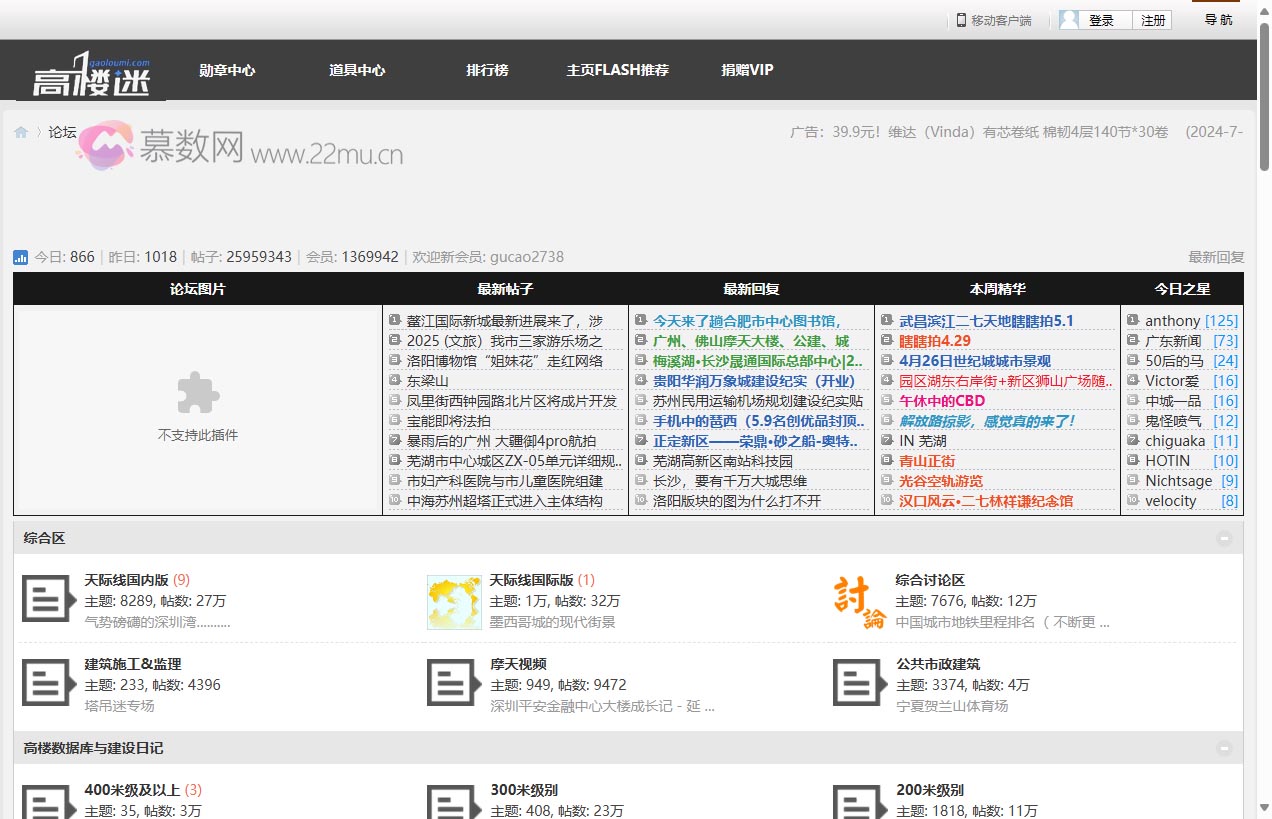Click the 综合讨论区 orange 討論 icon
This screenshot has width=1272, height=819.
click(x=860, y=602)
